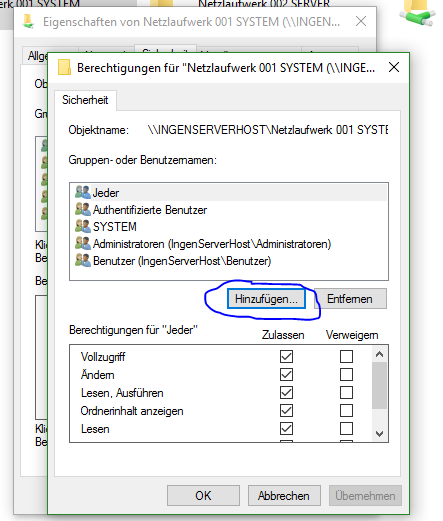Click folder icon in Berechtigungen title bar

tap(64, 67)
